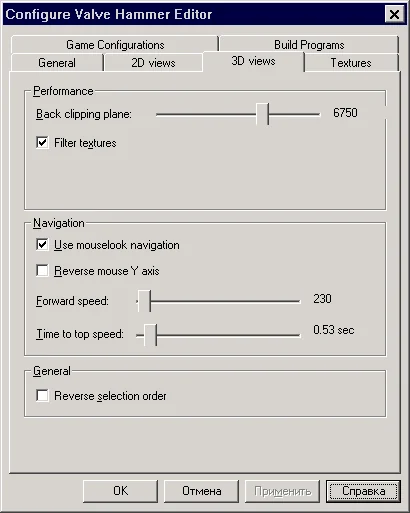Go to the 2D views tab
Viewport: 410px width, 513px height.
click(x=153, y=63)
